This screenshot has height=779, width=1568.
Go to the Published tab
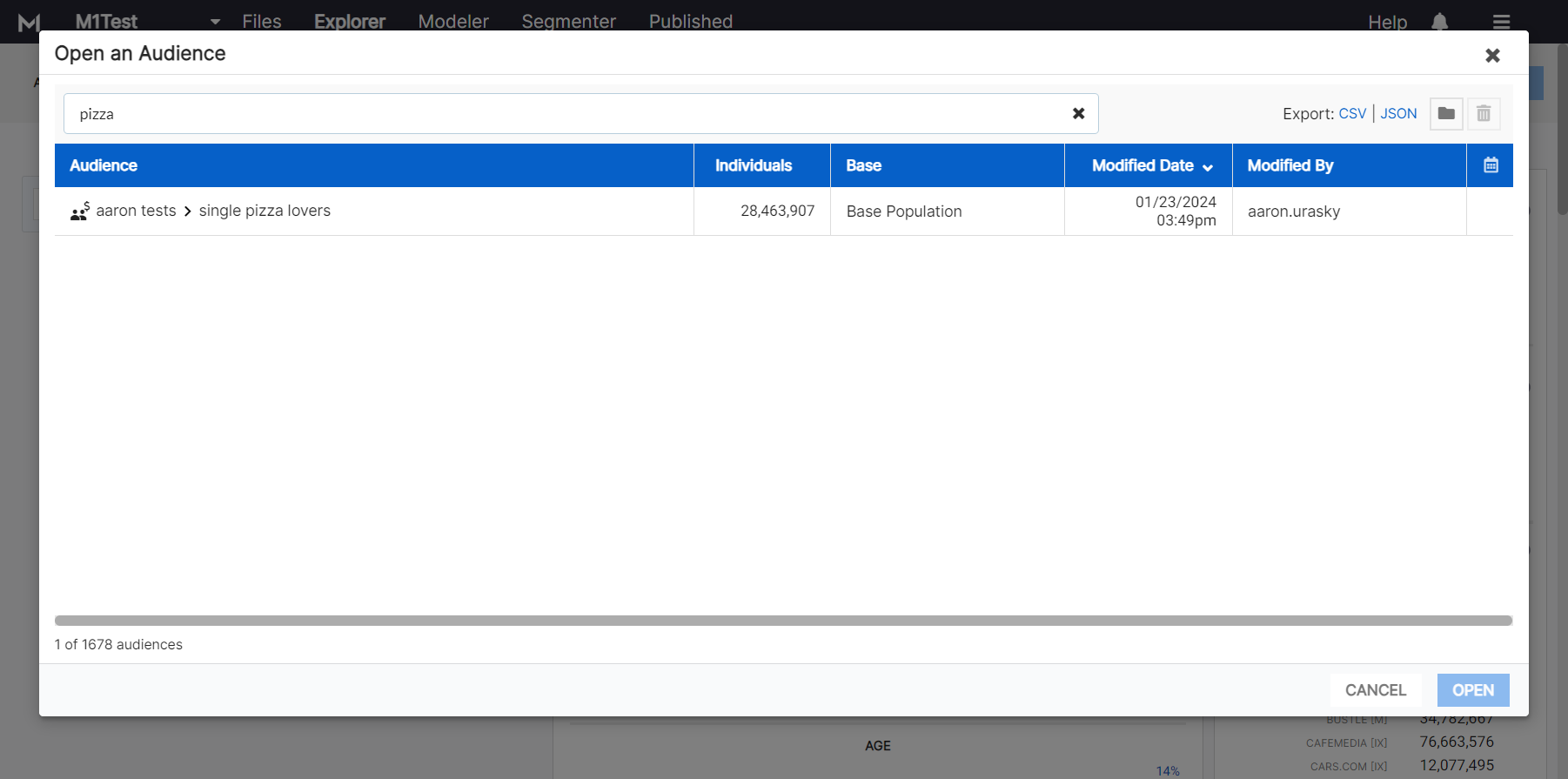691,22
